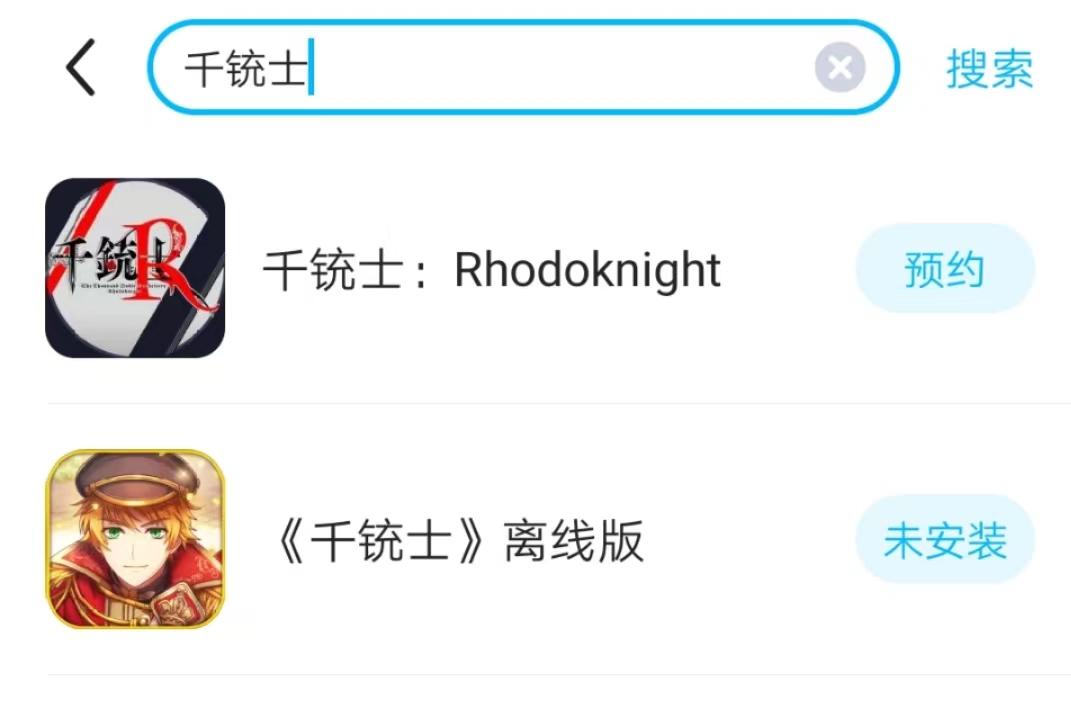Select the 离线版 label in second result
This screenshot has height=705, width=1071.
(574, 540)
